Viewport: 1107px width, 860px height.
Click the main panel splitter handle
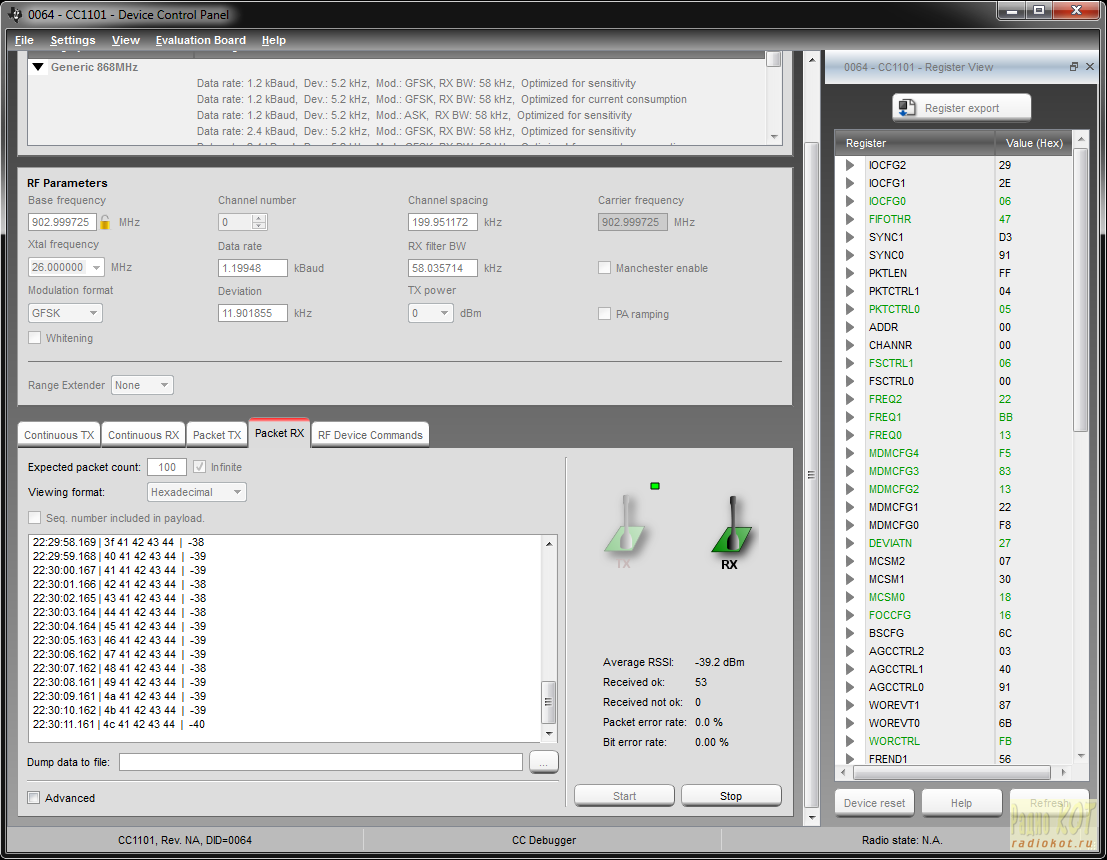click(x=811, y=474)
